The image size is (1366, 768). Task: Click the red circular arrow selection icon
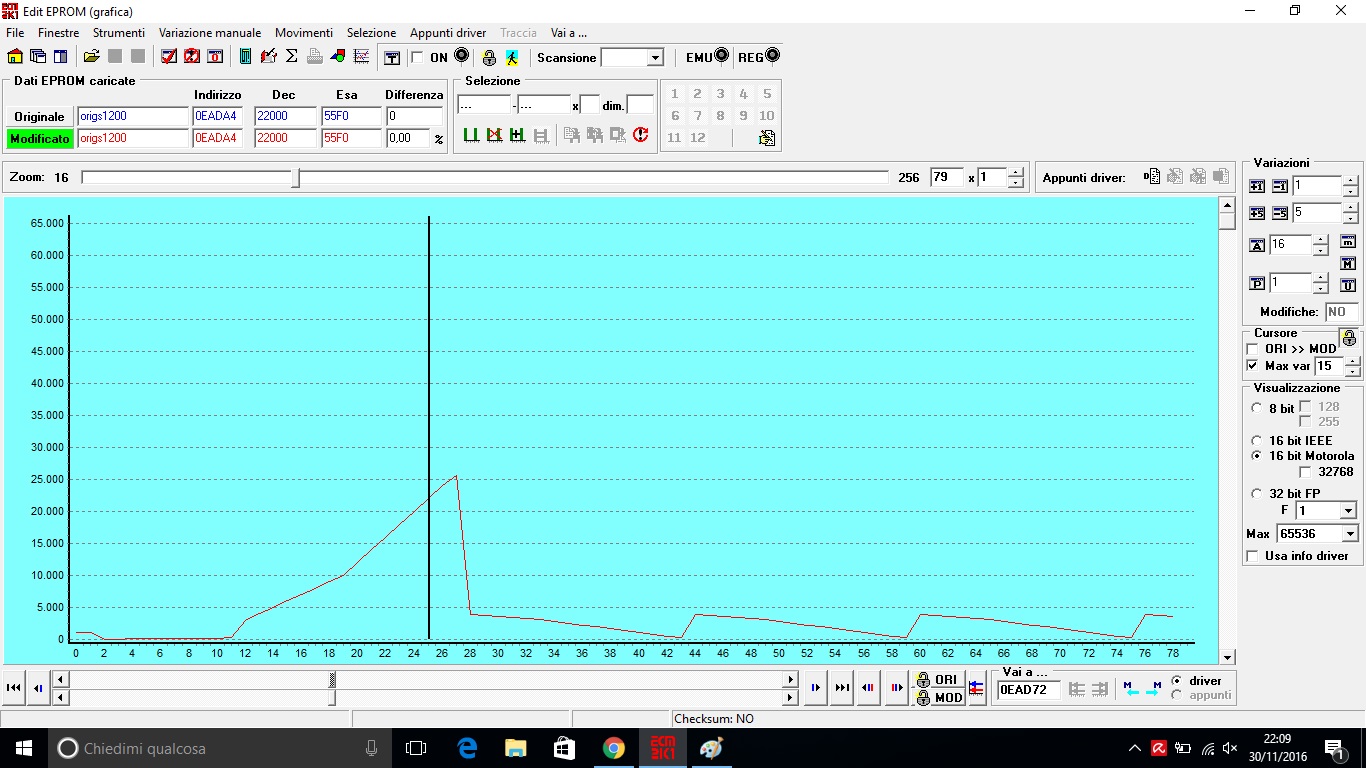point(641,135)
